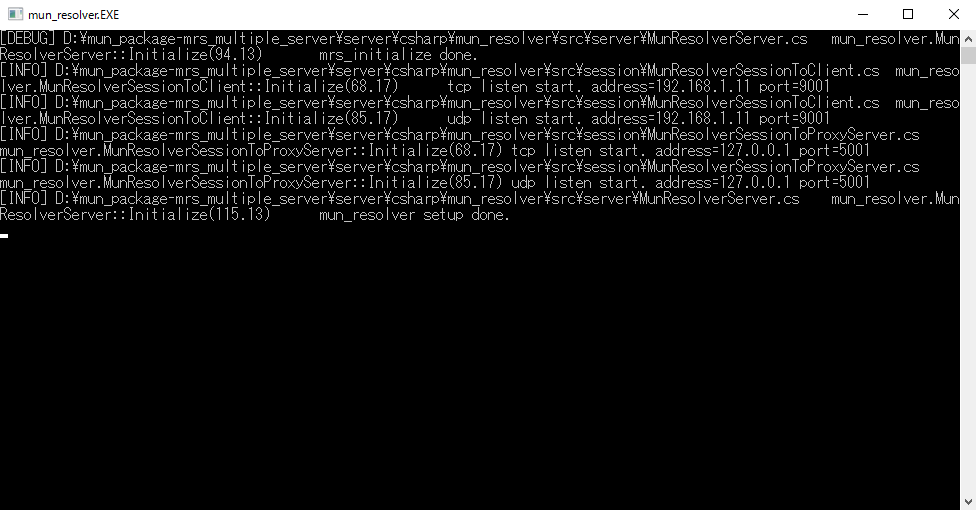976x510 pixels.
Task: Minimize the mun_resolver.EXE console window
Action: tap(863, 14)
